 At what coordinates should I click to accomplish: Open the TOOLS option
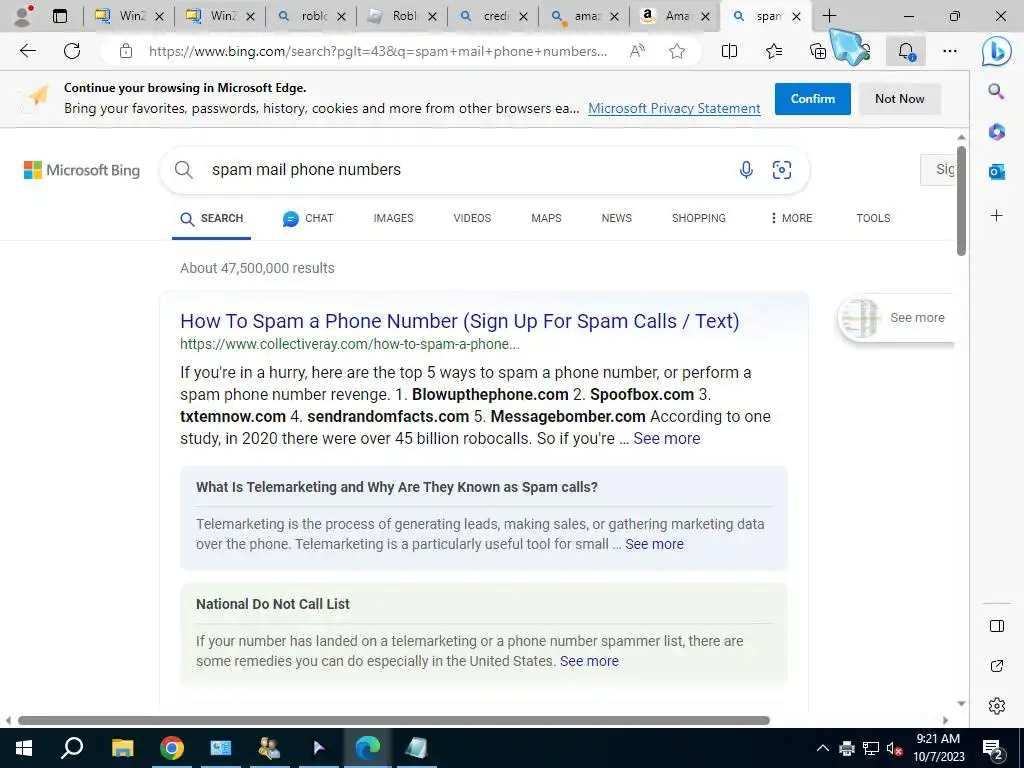pyautogui.click(x=873, y=218)
